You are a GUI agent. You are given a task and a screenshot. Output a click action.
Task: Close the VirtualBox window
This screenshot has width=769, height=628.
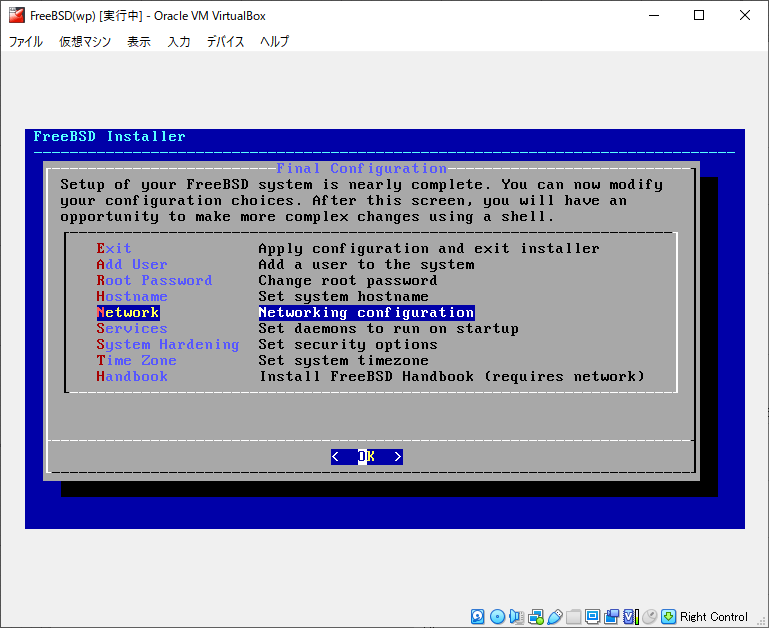[x=744, y=15]
